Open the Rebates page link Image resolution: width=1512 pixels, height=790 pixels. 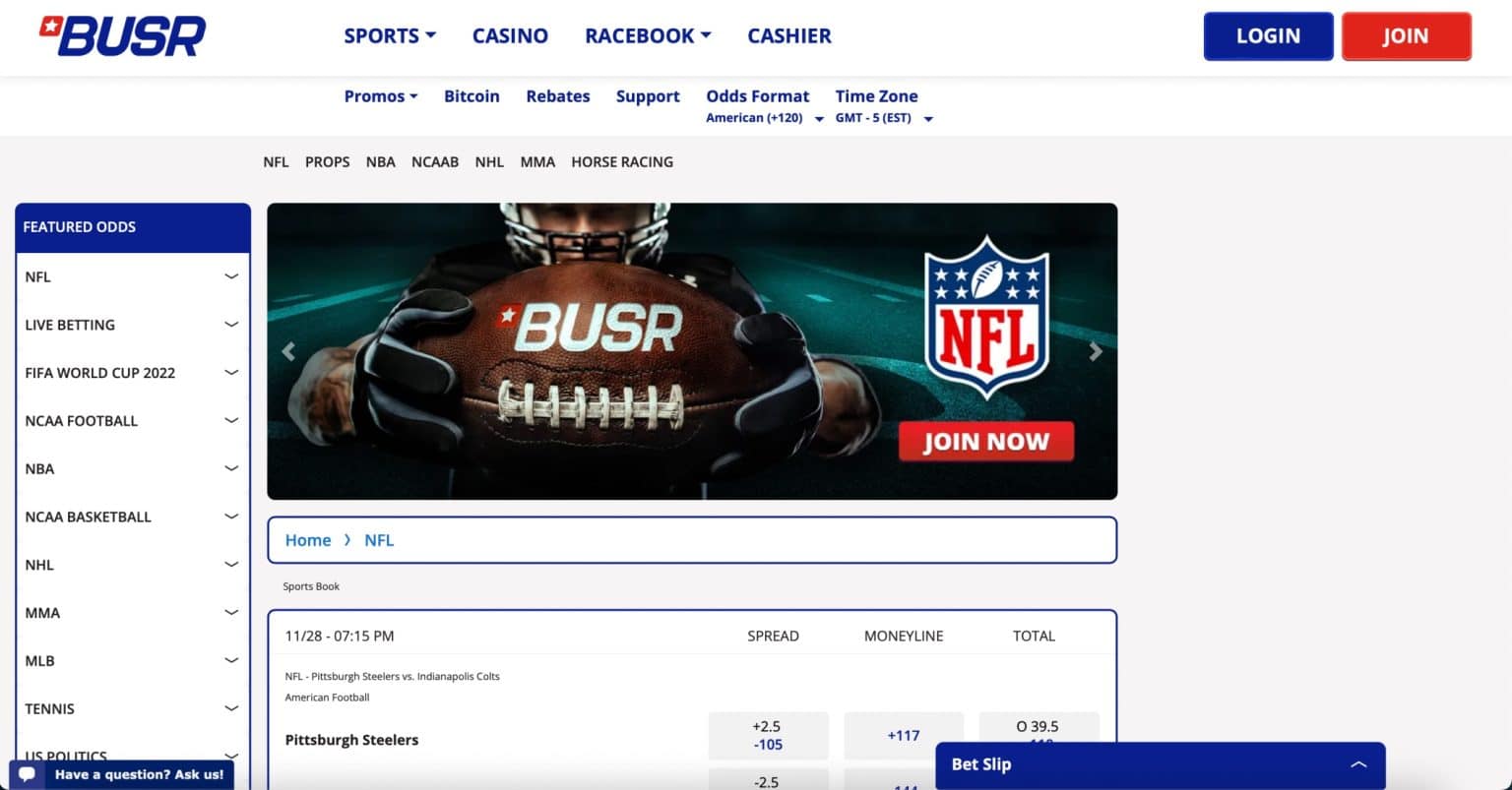(558, 96)
